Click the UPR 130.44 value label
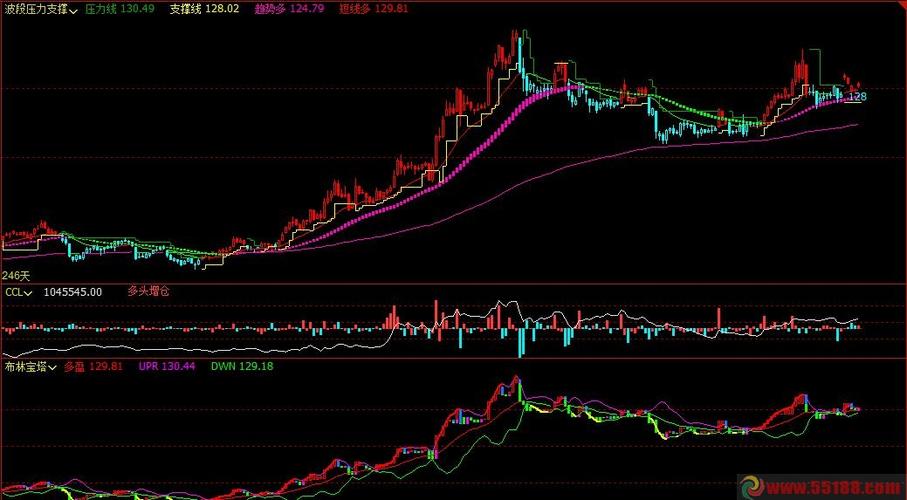Viewport: 907px width, 500px height. point(168,366)
